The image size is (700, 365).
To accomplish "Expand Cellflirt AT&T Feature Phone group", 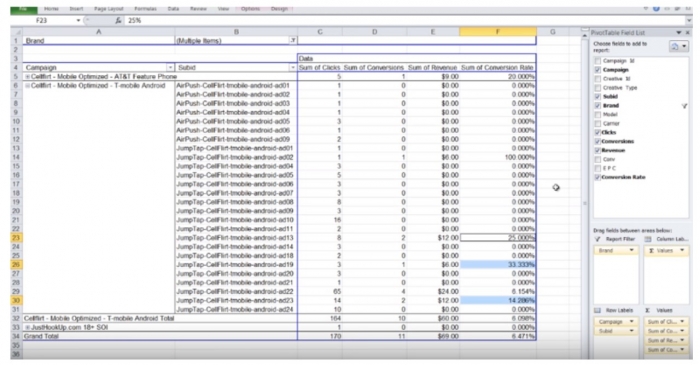I will (x=27, y=77).
